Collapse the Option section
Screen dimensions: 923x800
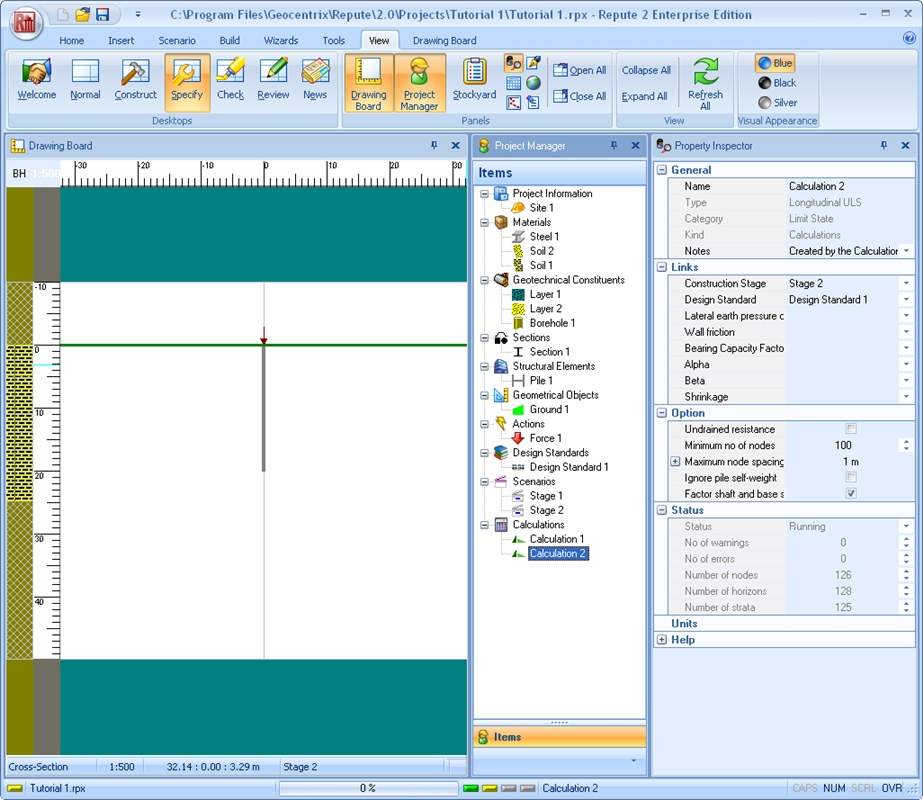click(x=662, y=413)
